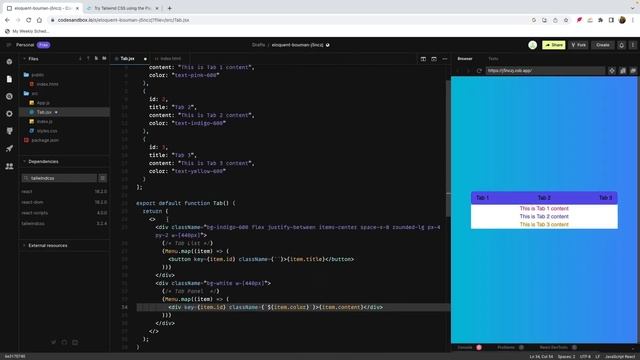The image size is (640, 360).
Task: Click the Create button
Action: tap(602, 45)
